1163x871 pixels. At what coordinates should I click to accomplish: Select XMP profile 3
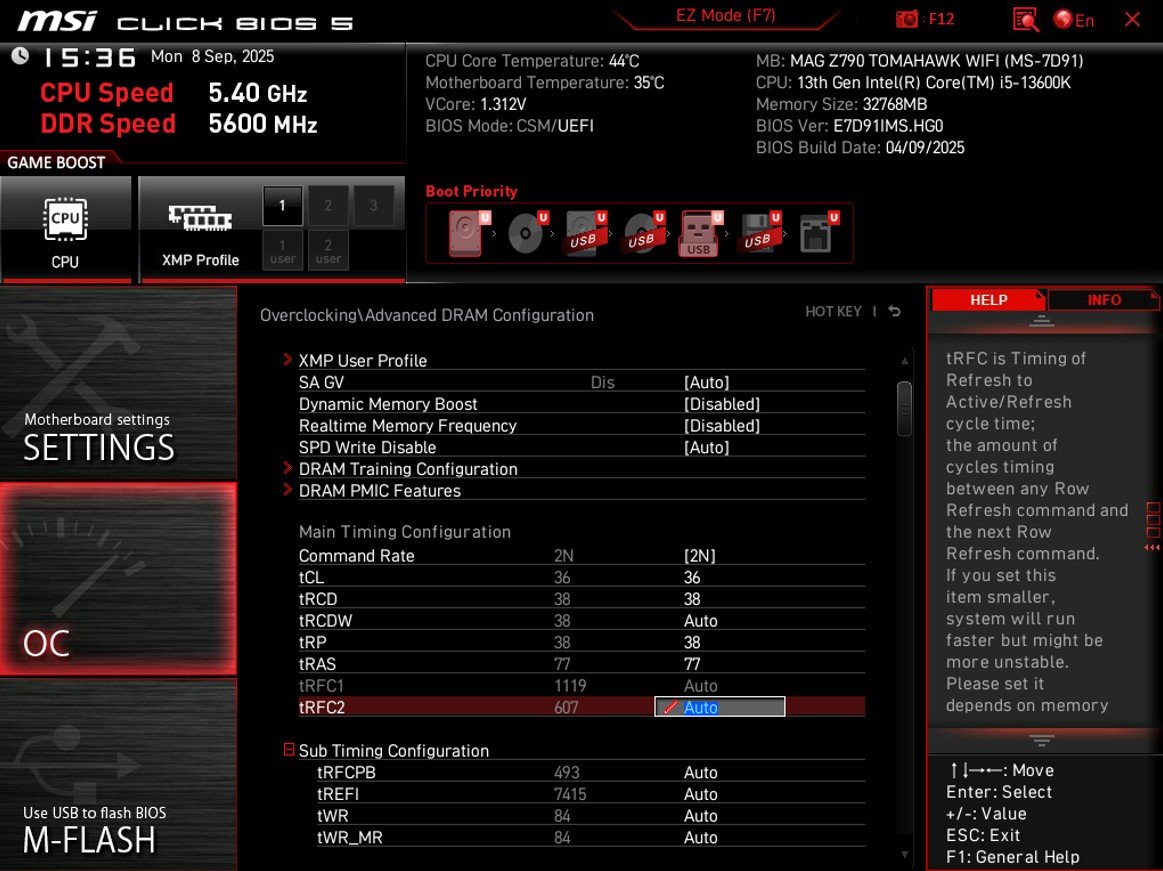(x=373, y=206)
